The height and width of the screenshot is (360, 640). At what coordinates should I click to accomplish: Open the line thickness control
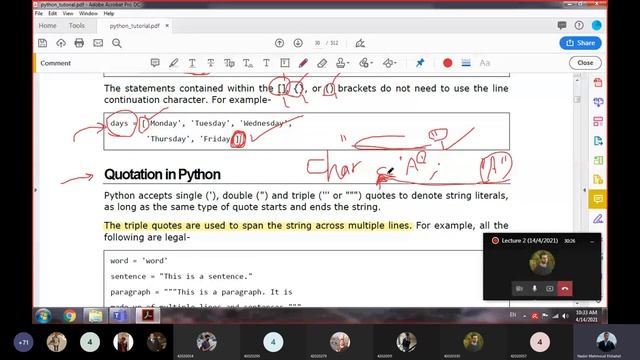tap(466, 63)
